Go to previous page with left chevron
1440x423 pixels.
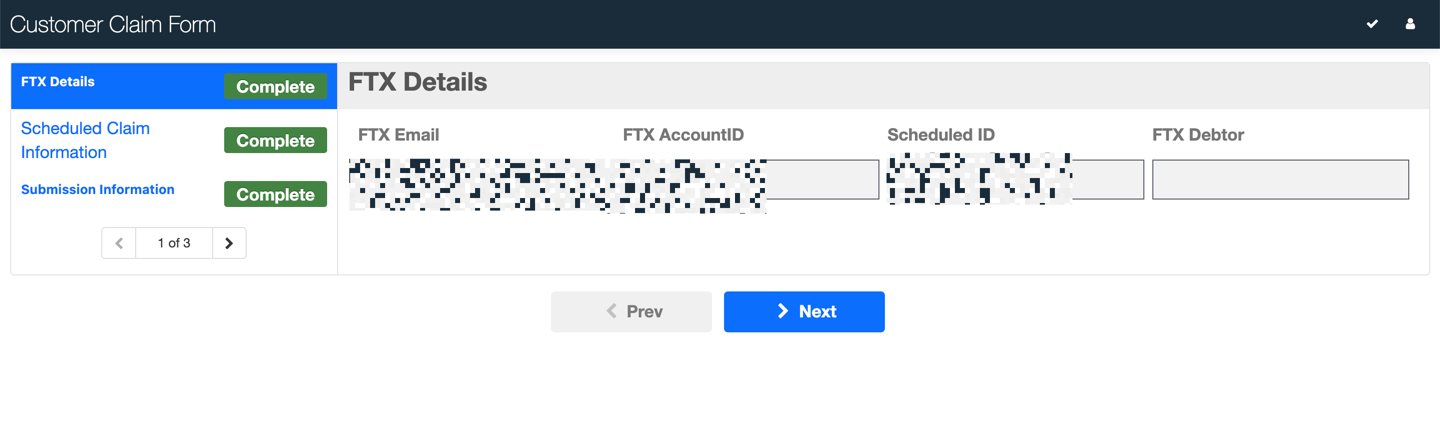119,243
